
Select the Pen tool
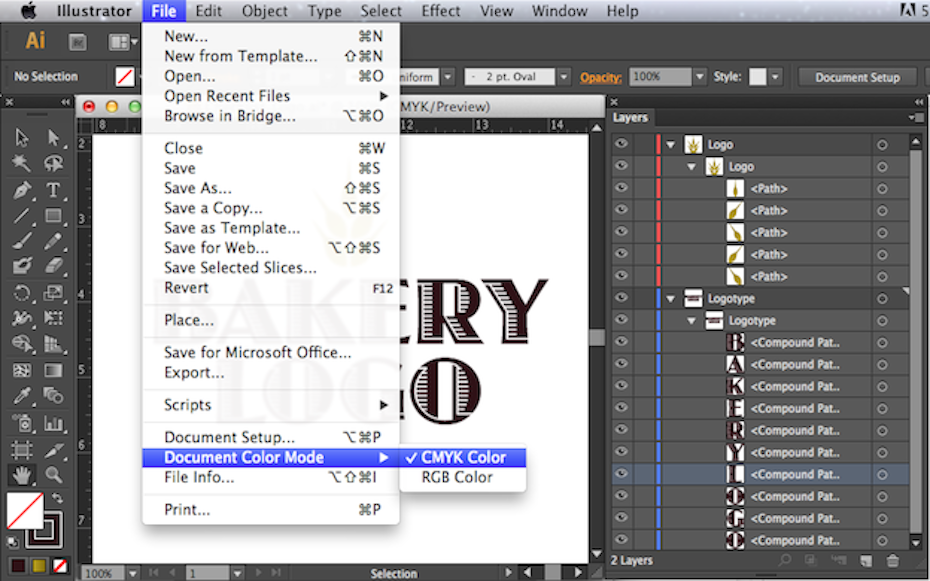[x=22, y=190]
